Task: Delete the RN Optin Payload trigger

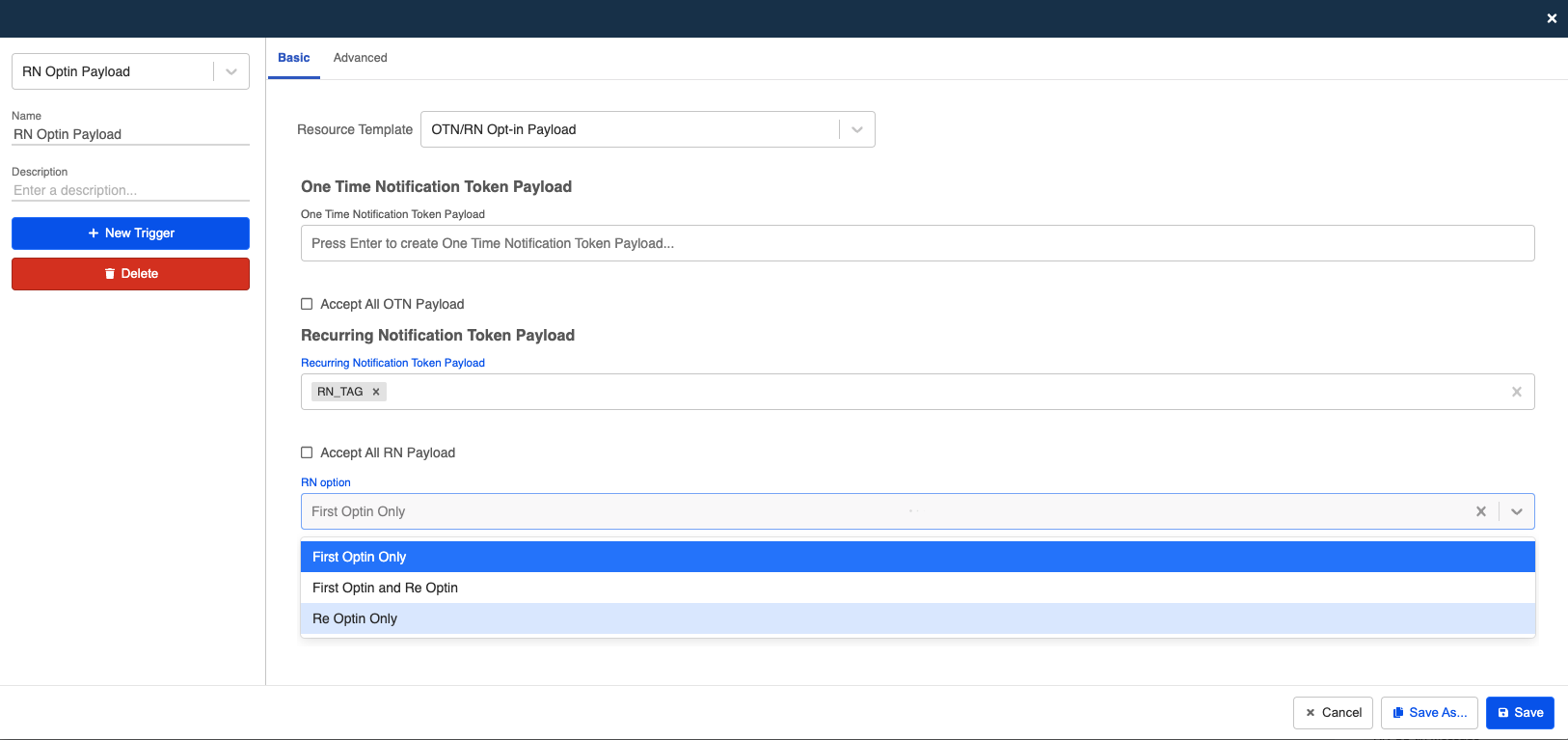Action: [x=130, y=274]
